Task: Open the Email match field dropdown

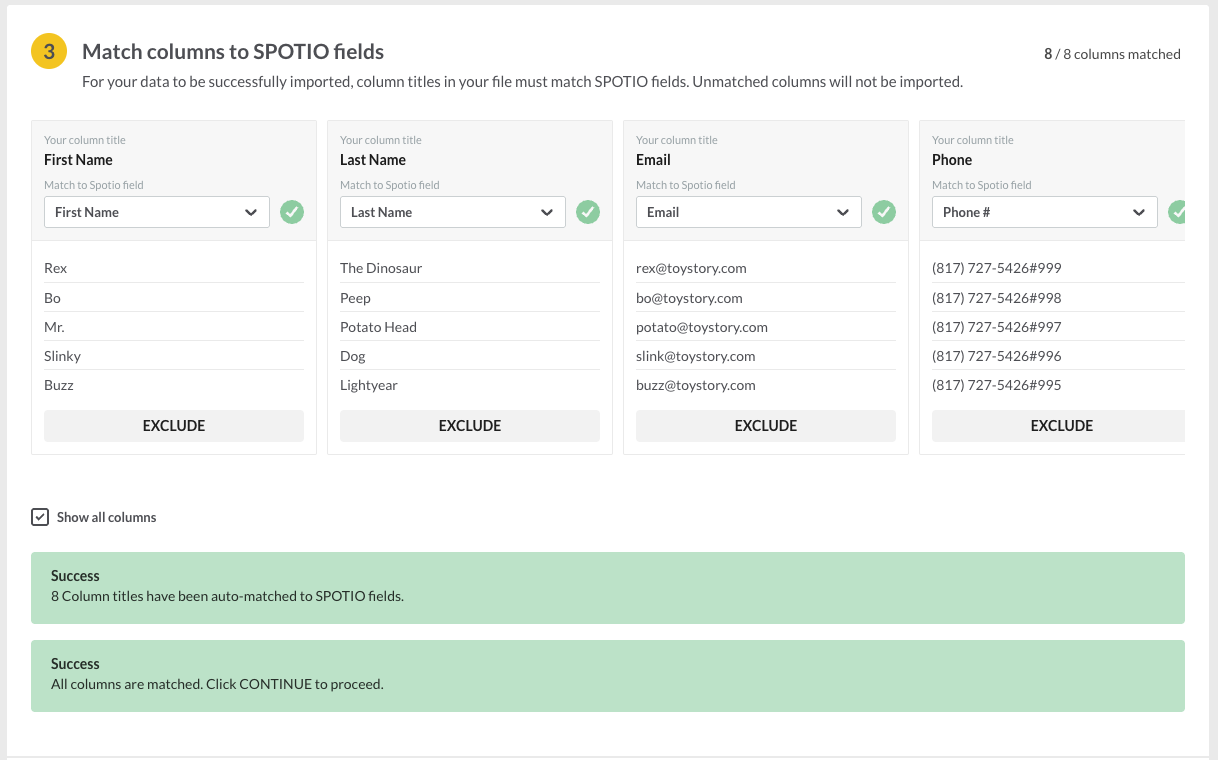Action: click(749, 212)
